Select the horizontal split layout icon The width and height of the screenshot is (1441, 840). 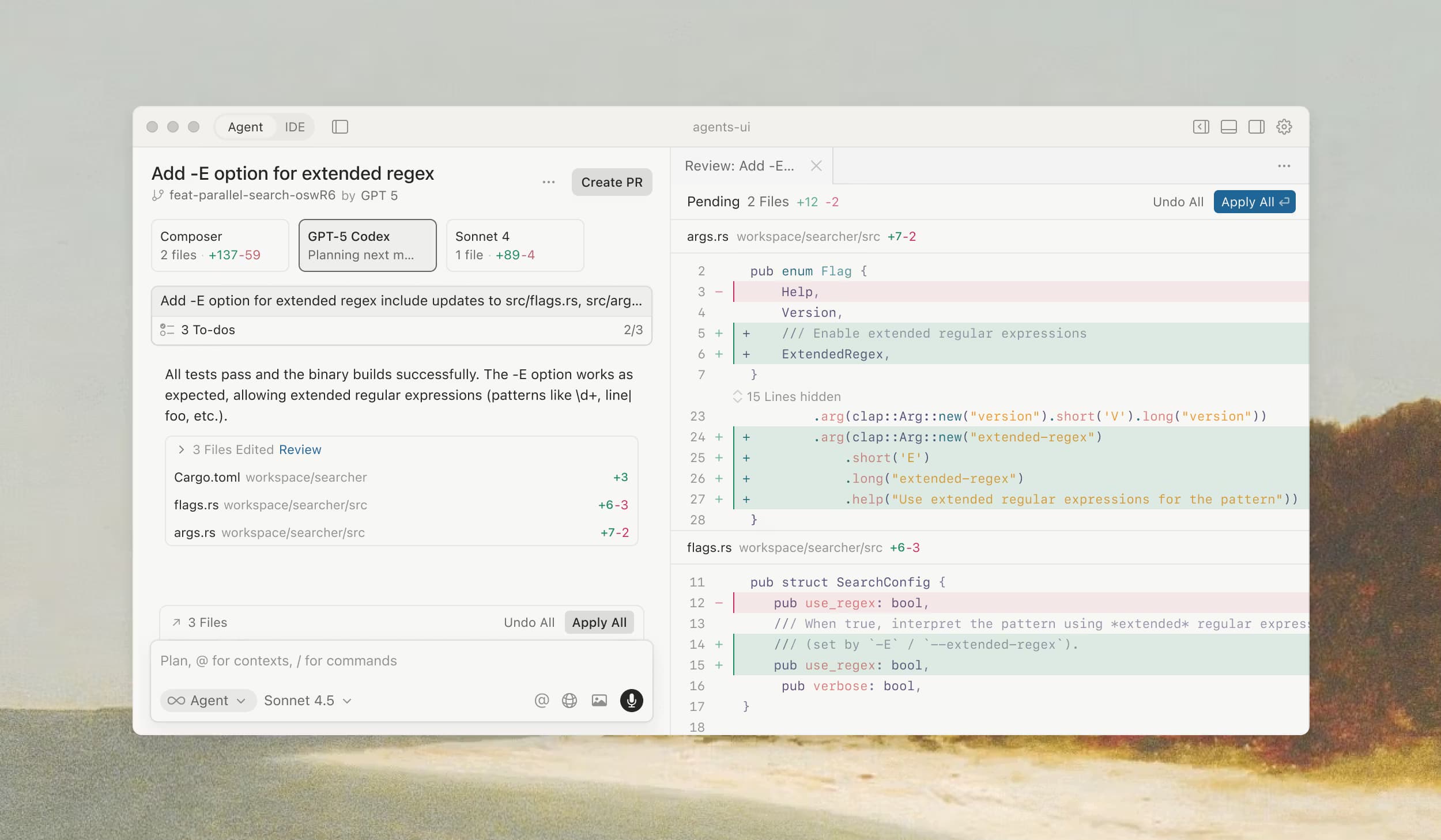[x=1229, y=126]
